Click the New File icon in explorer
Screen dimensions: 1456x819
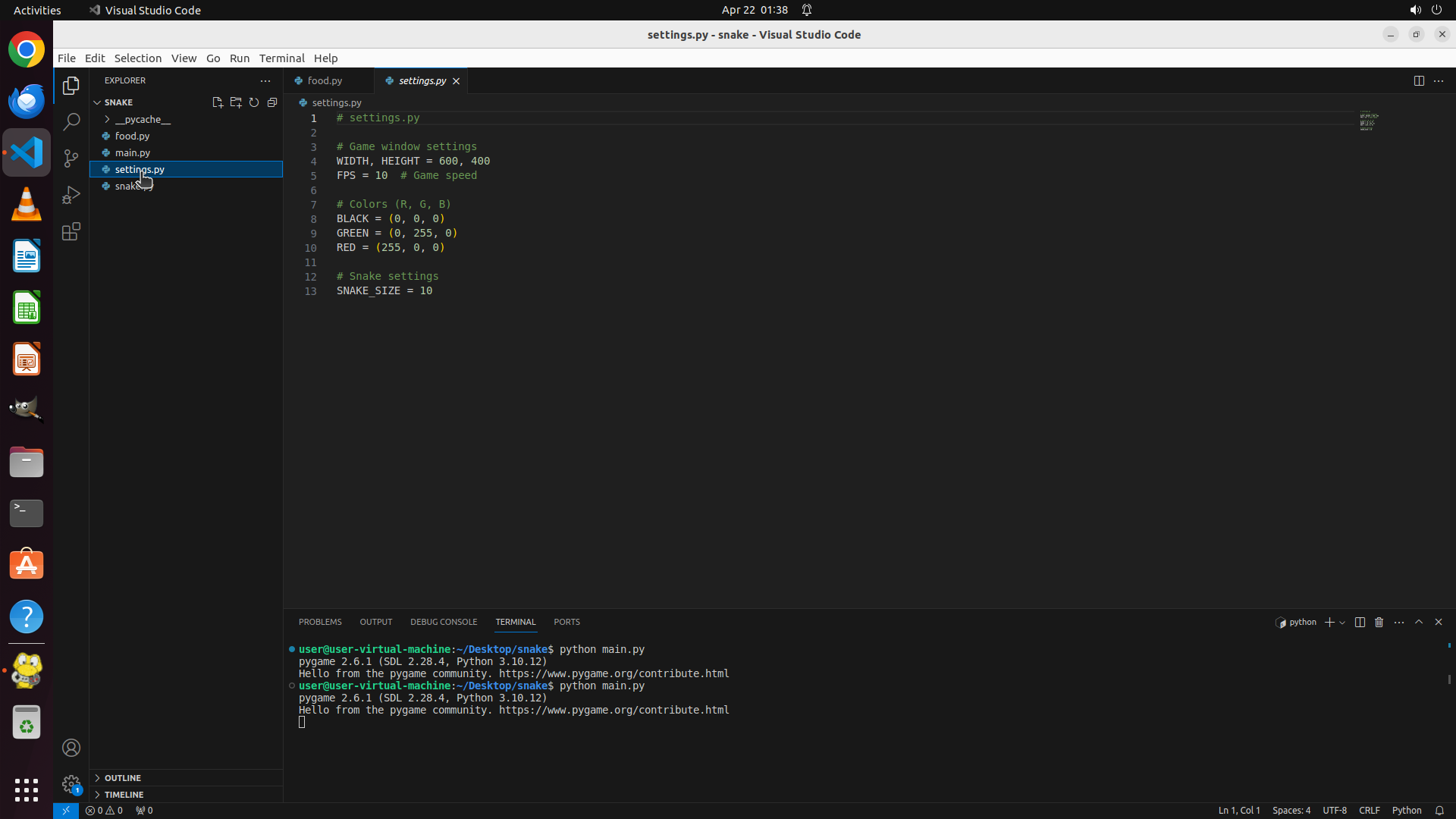point(218,102)
